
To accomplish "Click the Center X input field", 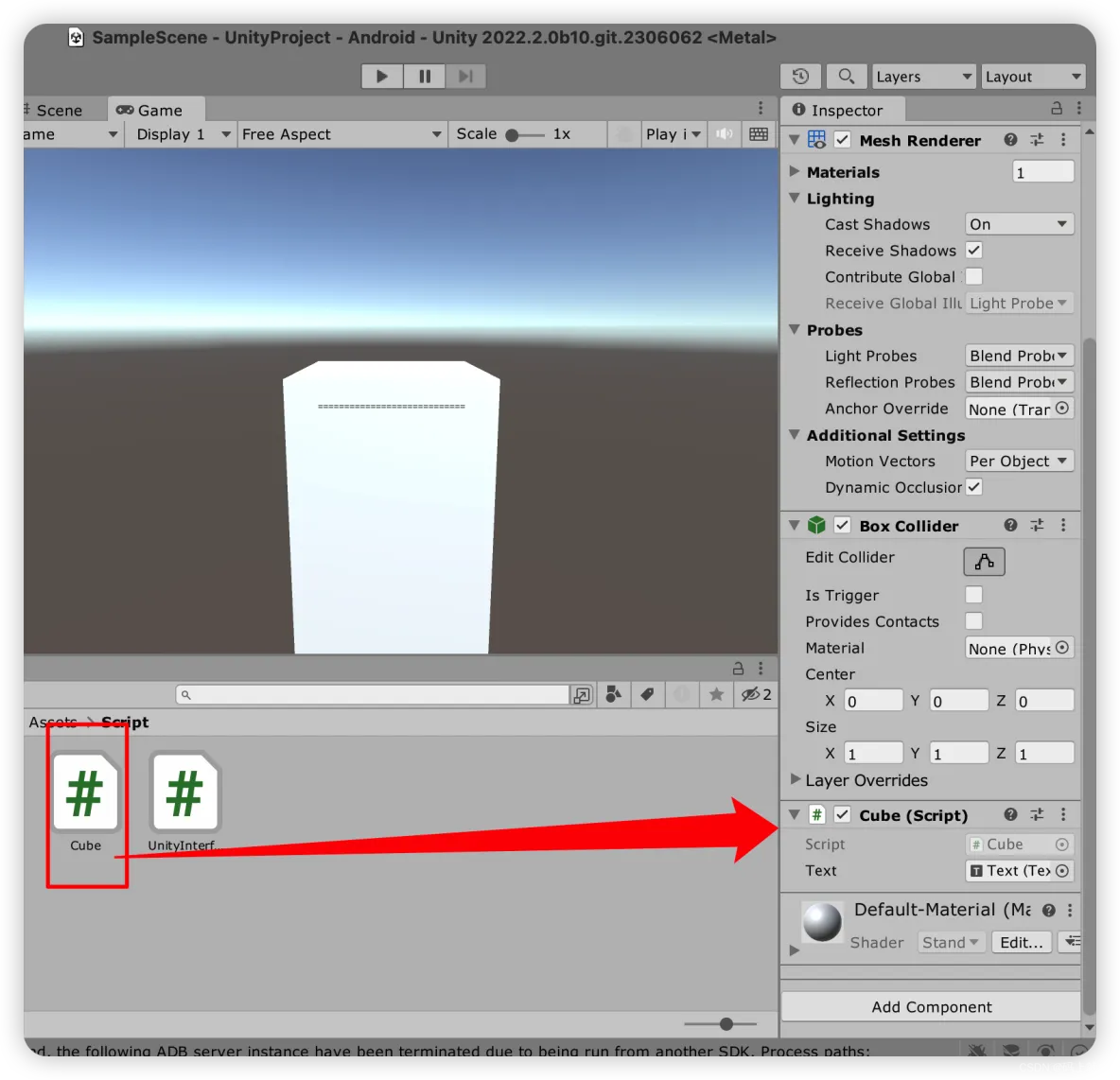I will click(873, 701).
